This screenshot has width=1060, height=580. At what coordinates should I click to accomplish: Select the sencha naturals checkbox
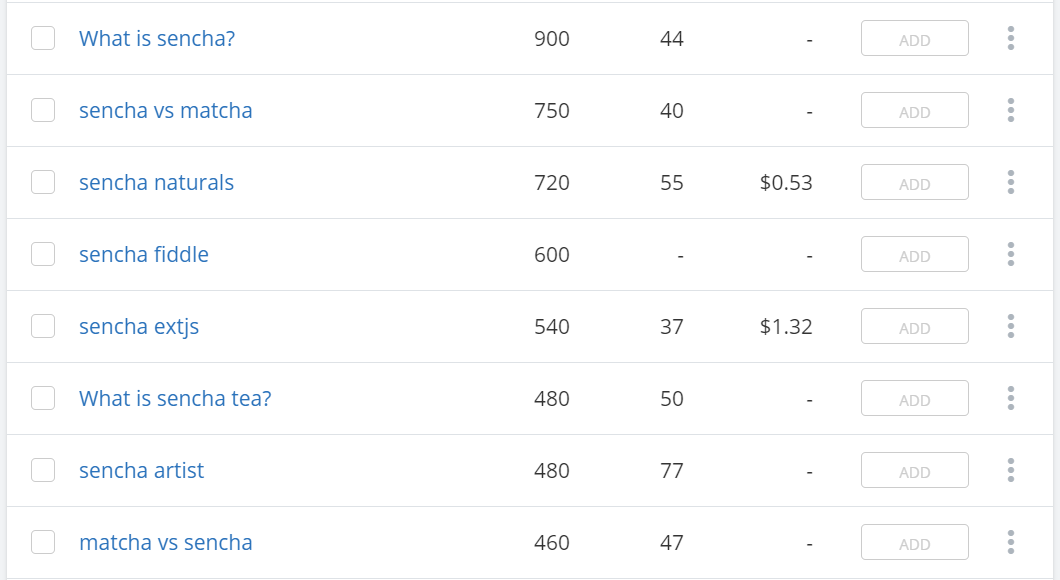[x=43, y=183]
